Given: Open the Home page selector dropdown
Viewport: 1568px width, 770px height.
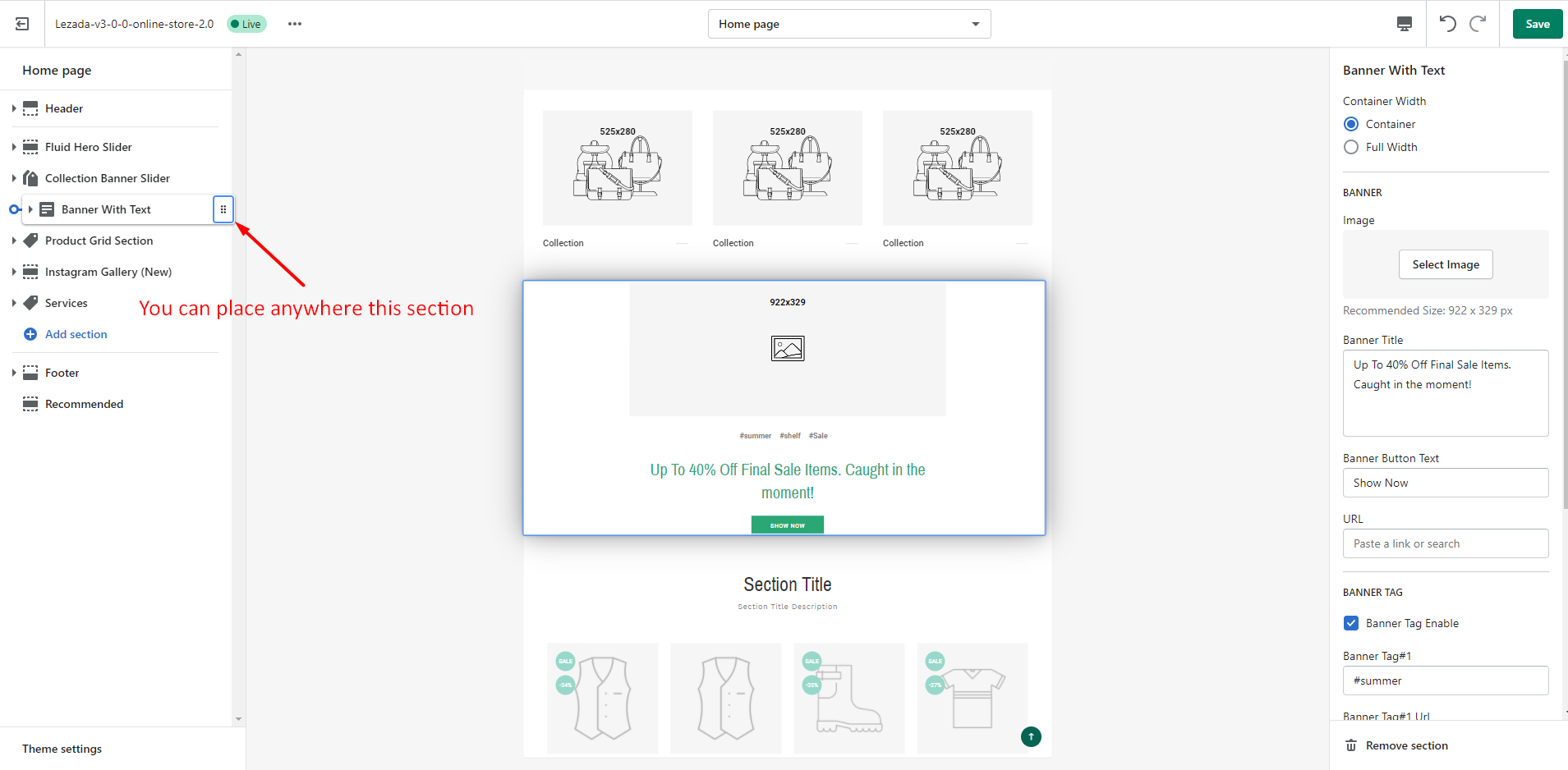Looking at the screenshot, I should coord(848,24).
